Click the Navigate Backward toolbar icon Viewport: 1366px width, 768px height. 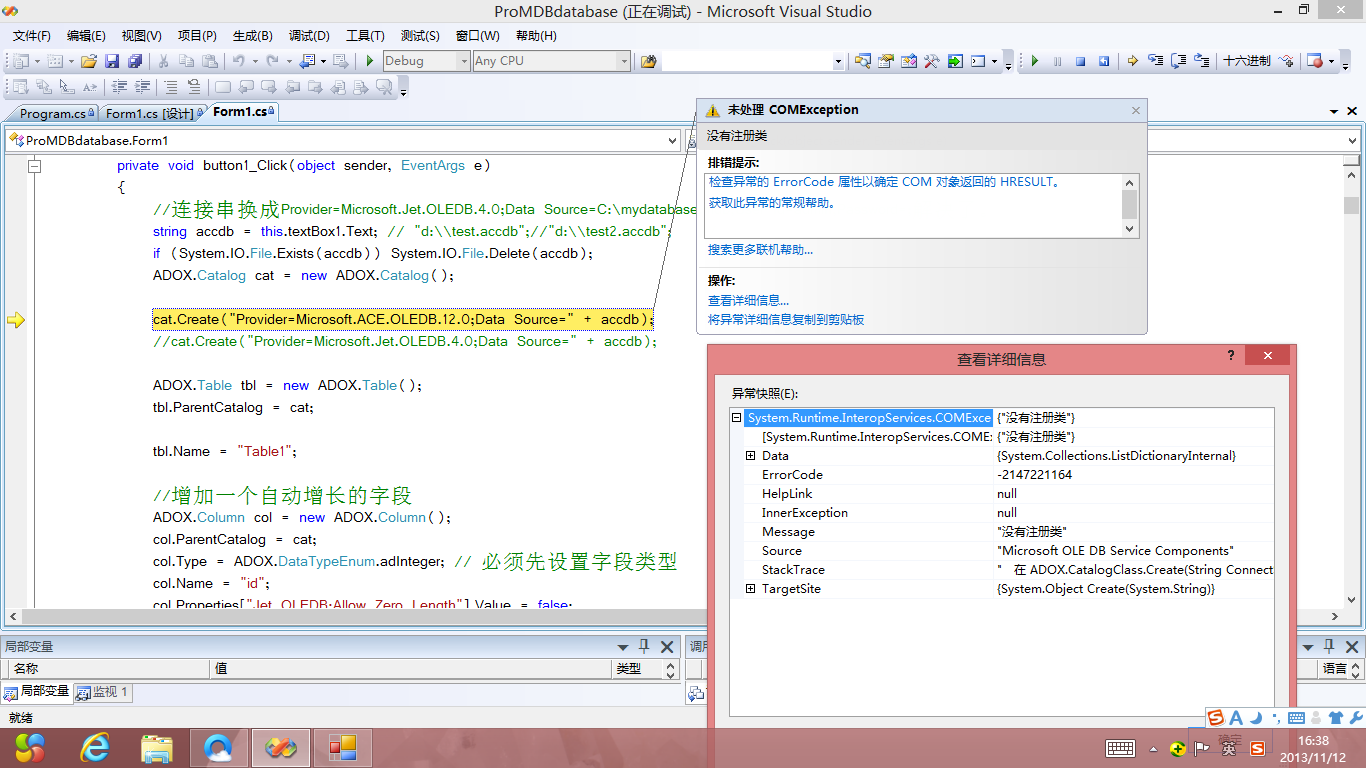[306, 61]
